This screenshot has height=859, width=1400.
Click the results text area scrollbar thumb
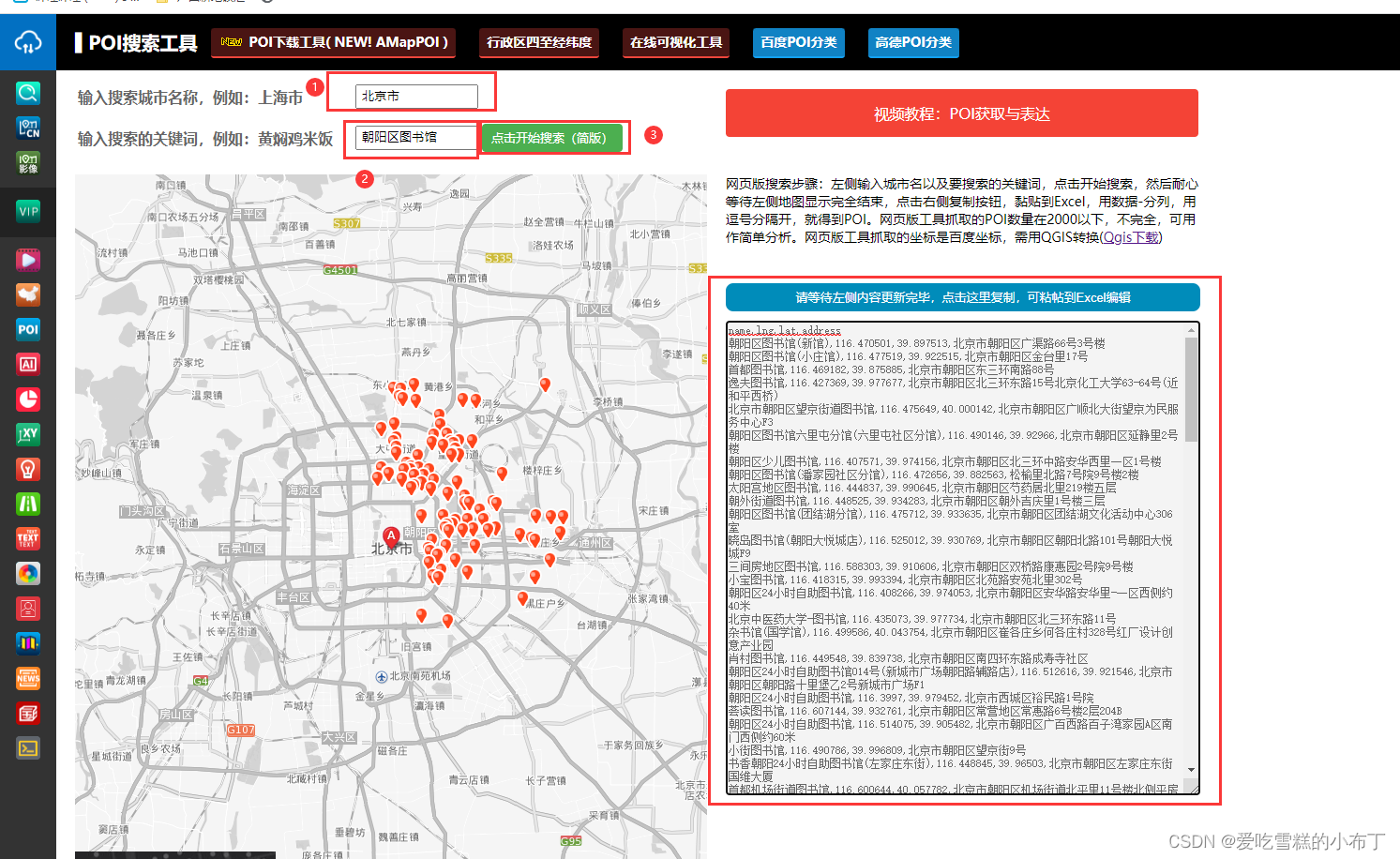(1192, 389)
